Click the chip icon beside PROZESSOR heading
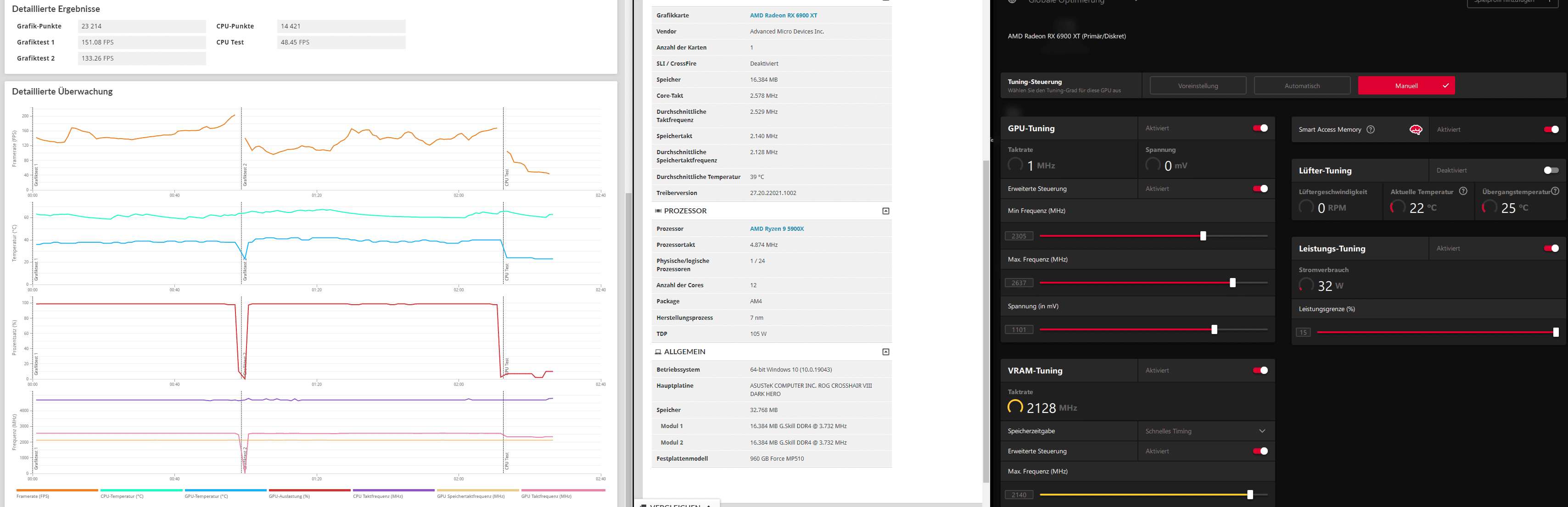The image size is (1568, 507). (657, 211)
